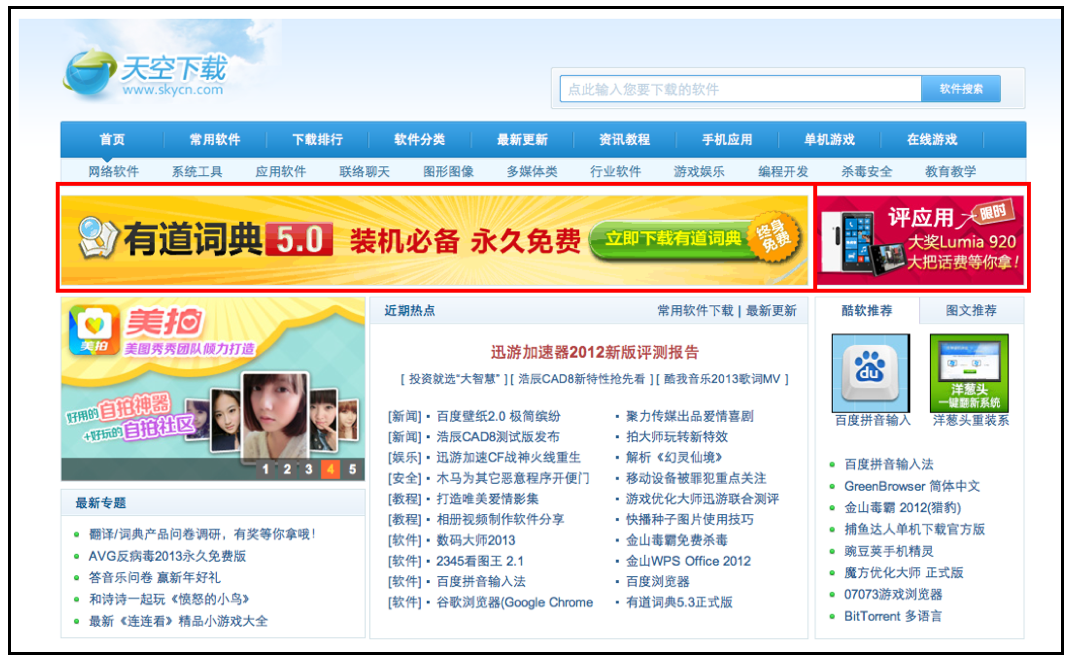This screenshot has height=662, width=1072.
Task: Open the GreenBrowser 简体中文 link
Action: click(911, 486)
